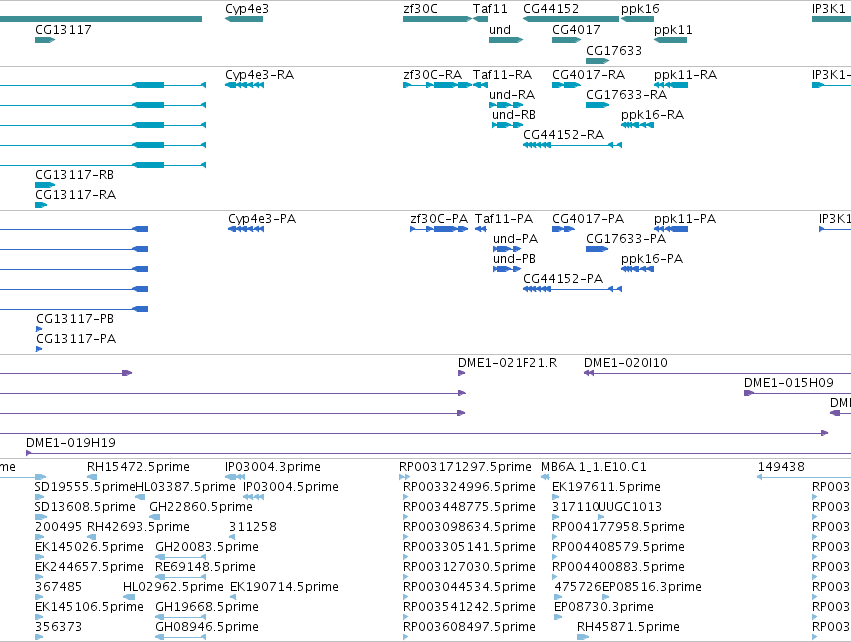Select the IP3K1 gene label
The height and width of the screenshot is (642, 851).
point(829,9)
